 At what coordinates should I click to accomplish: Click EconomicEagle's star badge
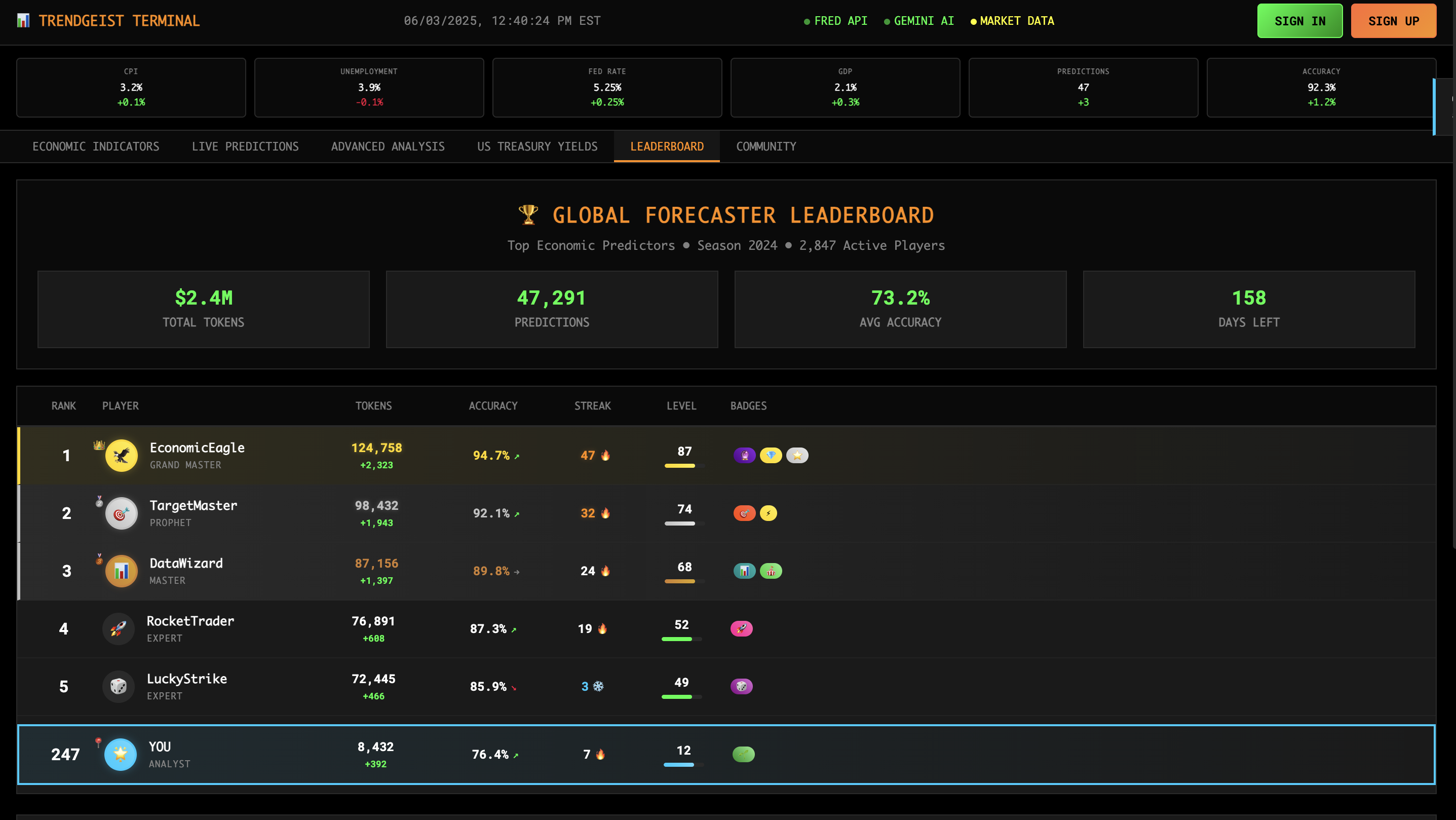797,455
